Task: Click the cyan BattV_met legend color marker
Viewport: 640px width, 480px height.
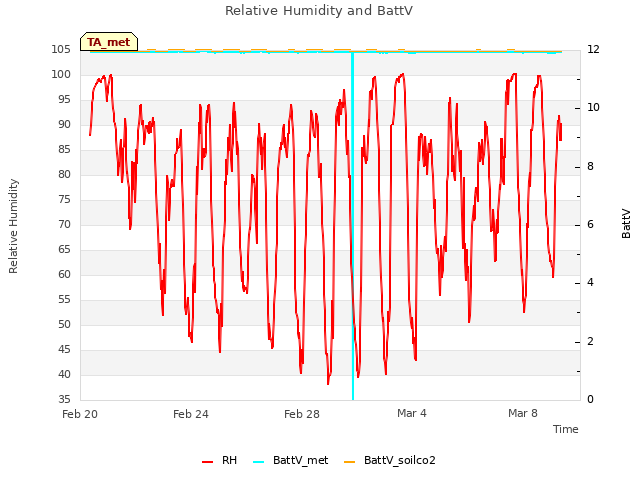Action: tap(258, 462)
